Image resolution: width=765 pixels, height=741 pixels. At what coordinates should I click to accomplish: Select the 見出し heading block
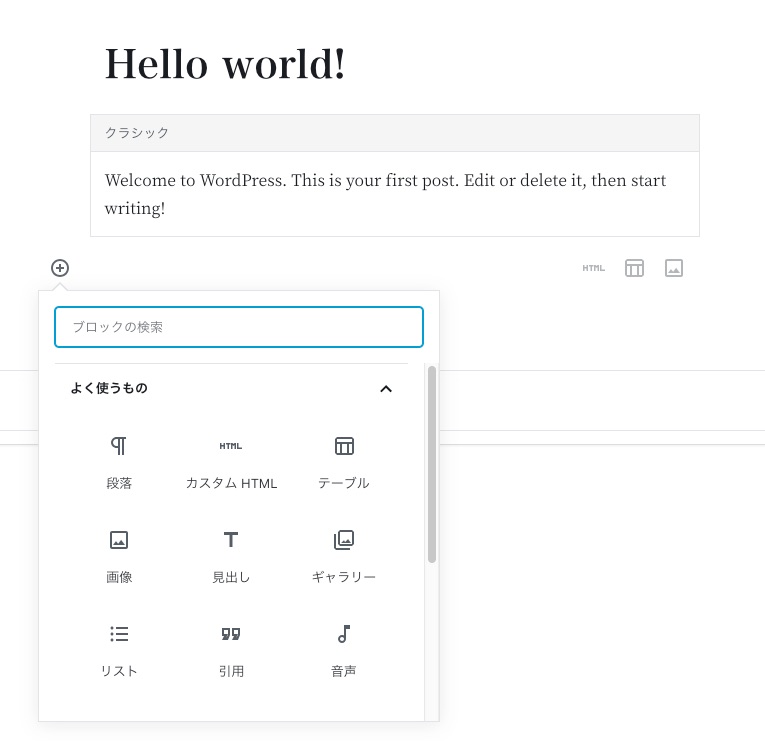tap(231, 557)
